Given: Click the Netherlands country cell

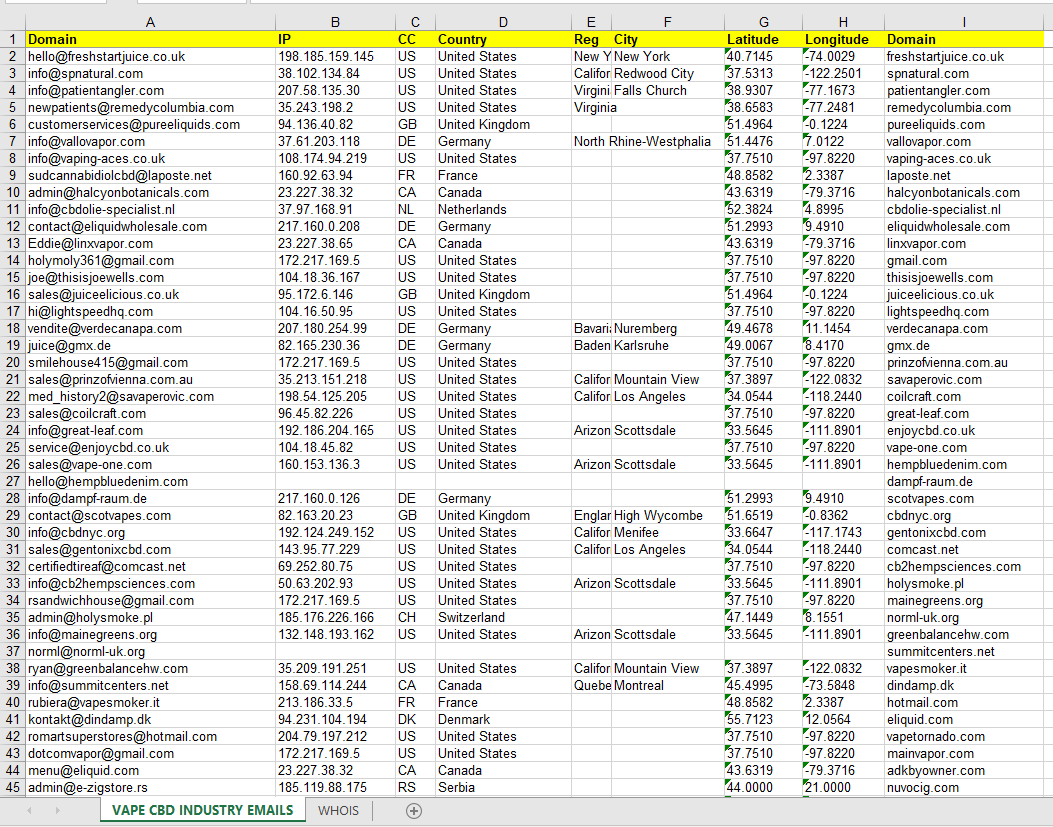Looking at the screenshot, I should [503, 210].
